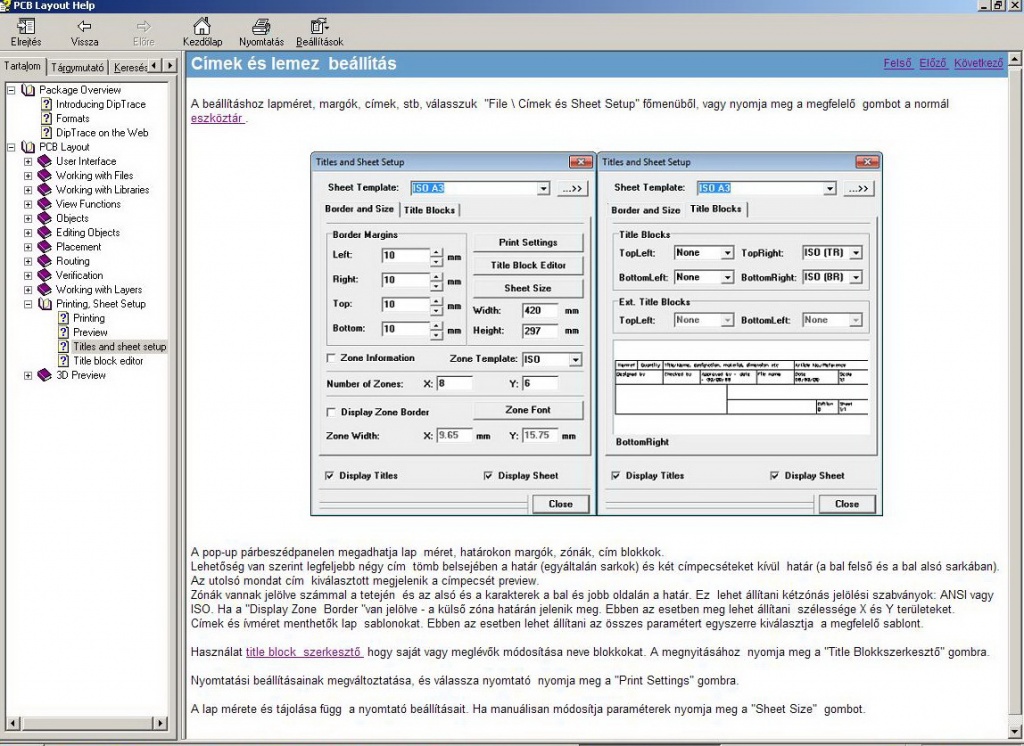Toggle the Zone Information checkbox
This screenshot has width=1024, height=746.
point(331,359)
